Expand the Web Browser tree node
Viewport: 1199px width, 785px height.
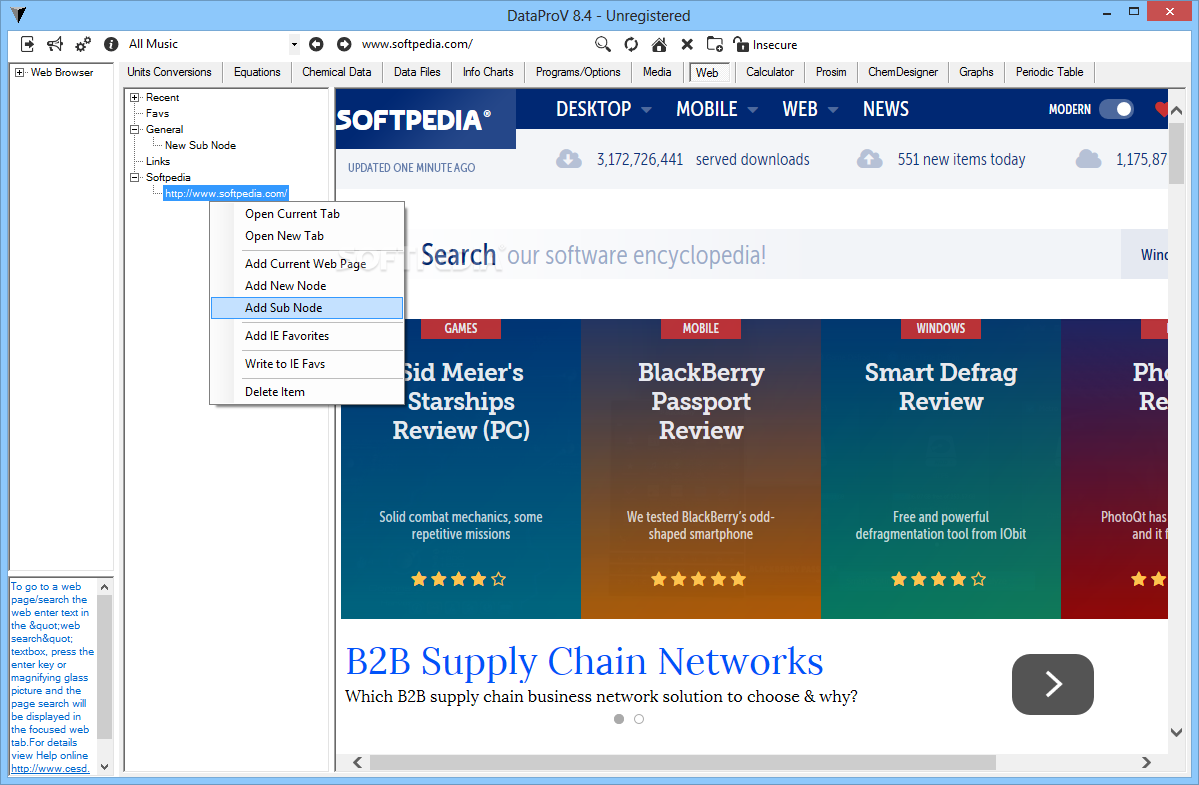pos(19,73)
